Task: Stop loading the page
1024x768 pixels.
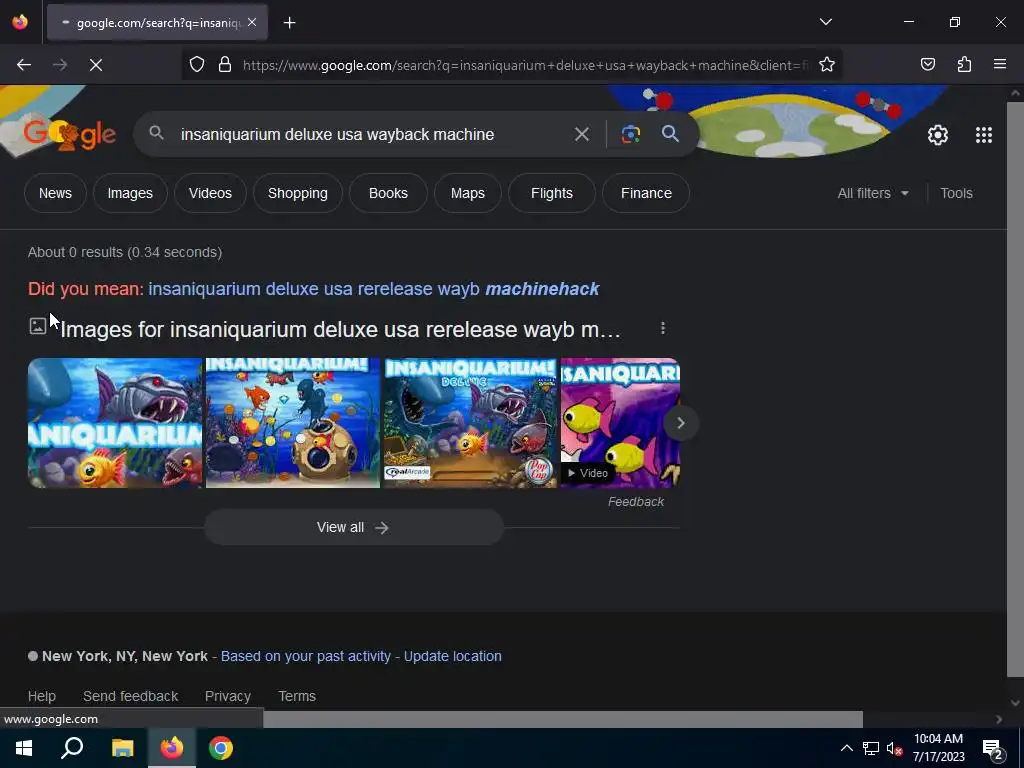Action: [96, 65]
